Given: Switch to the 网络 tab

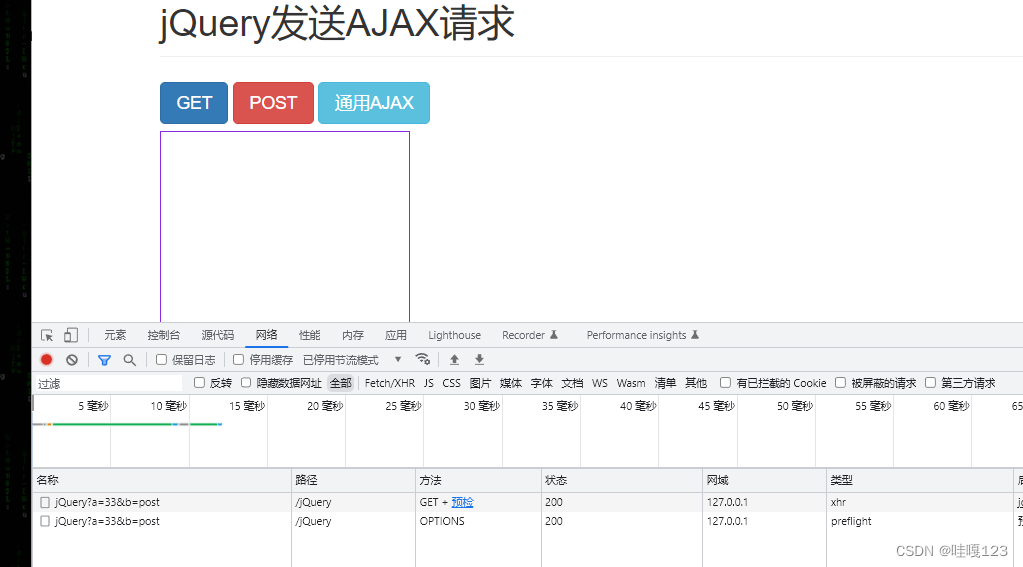Looking at the screenshot, I should click(267, 335).
